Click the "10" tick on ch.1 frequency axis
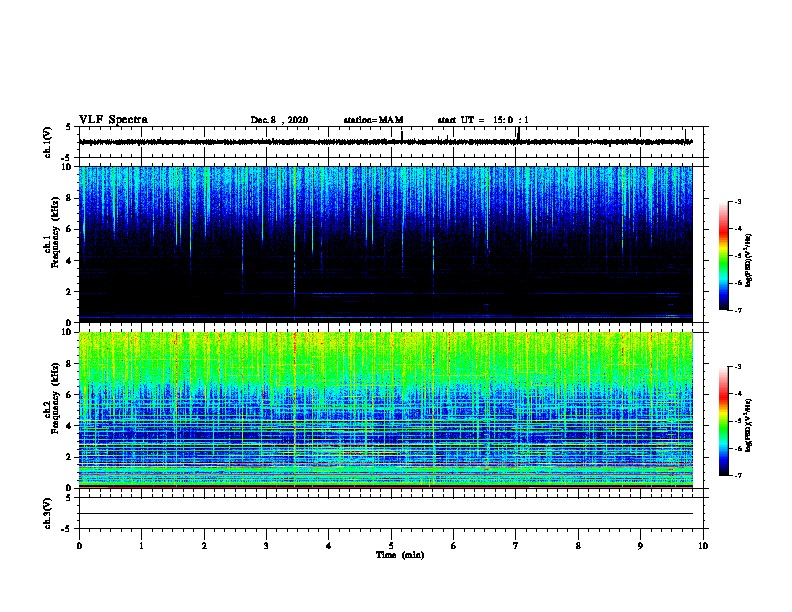Image resolution: width=792 pixels, height=612 pixels. tap(67, 167)
